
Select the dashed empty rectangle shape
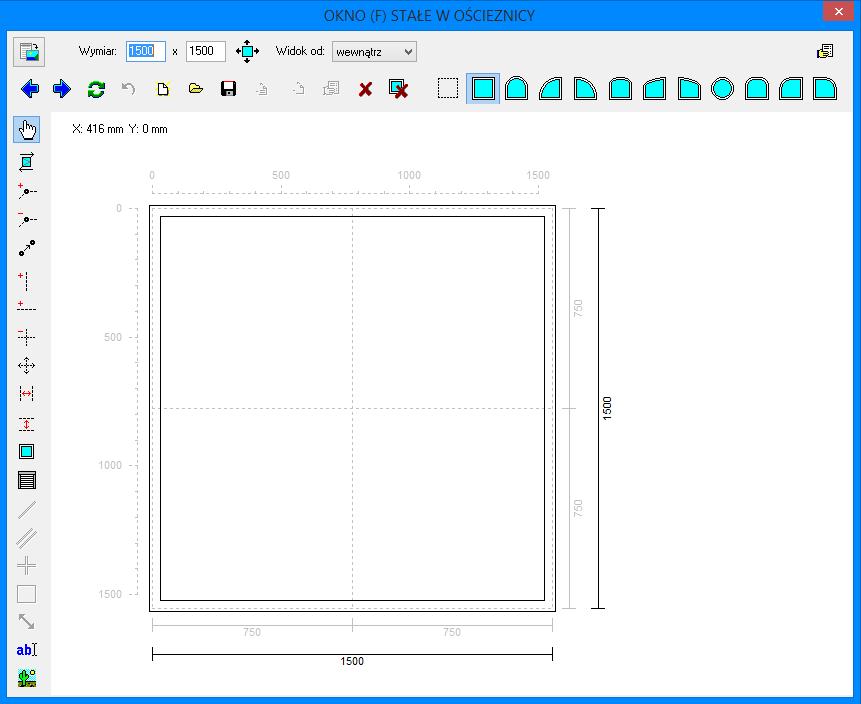pyautogui.click(x=448, y=88)
